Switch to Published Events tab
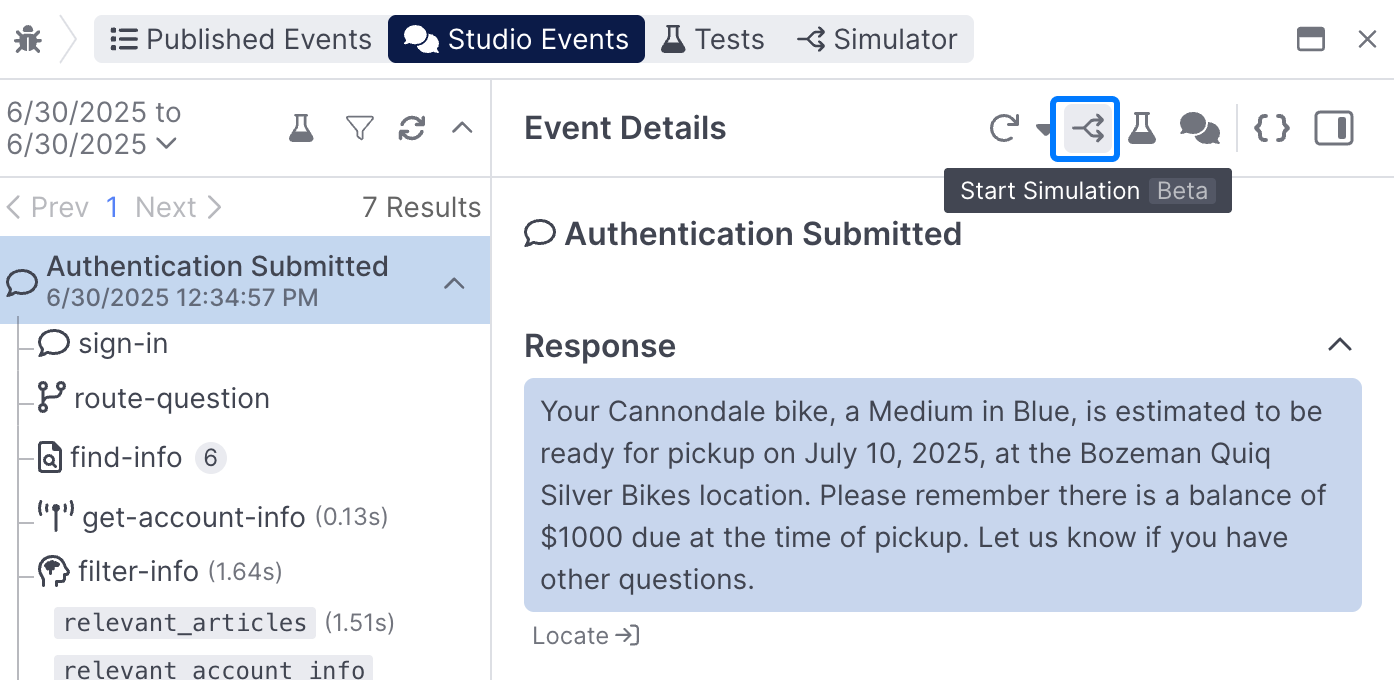Screen dimensions: 1394x680 coord(241,39)
